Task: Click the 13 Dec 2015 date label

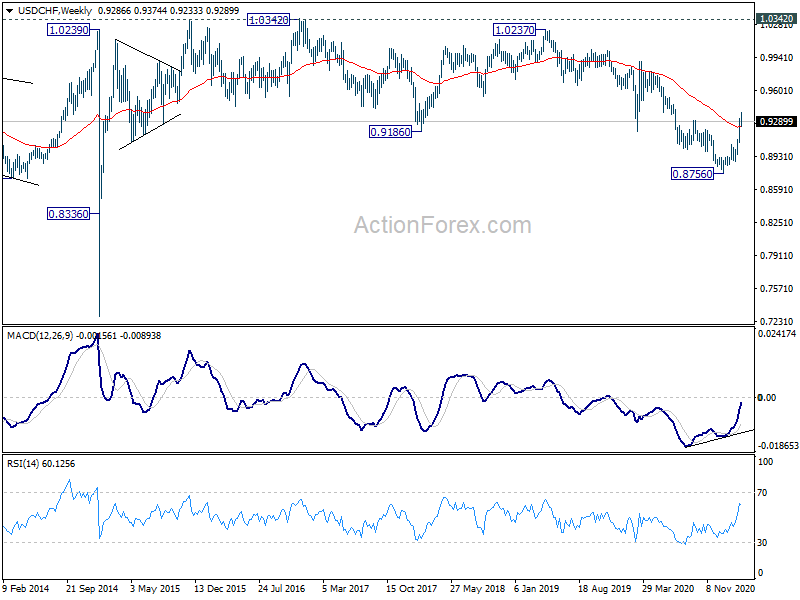Action: pos(219,589)
